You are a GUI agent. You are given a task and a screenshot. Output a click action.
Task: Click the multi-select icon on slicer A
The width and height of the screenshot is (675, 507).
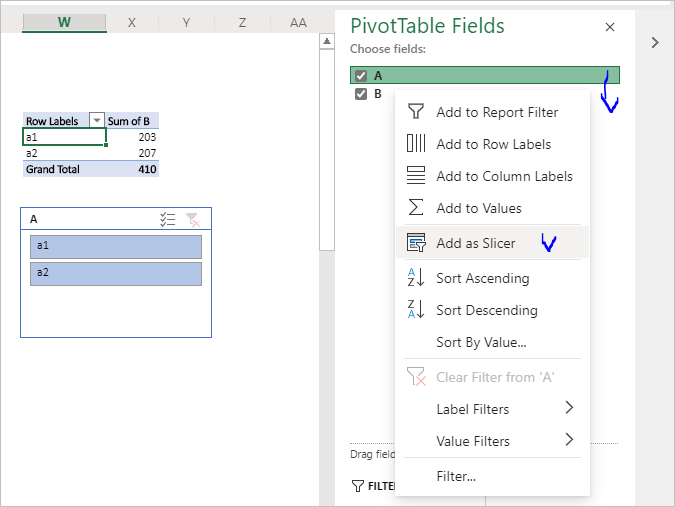click(x=168, y=220)
